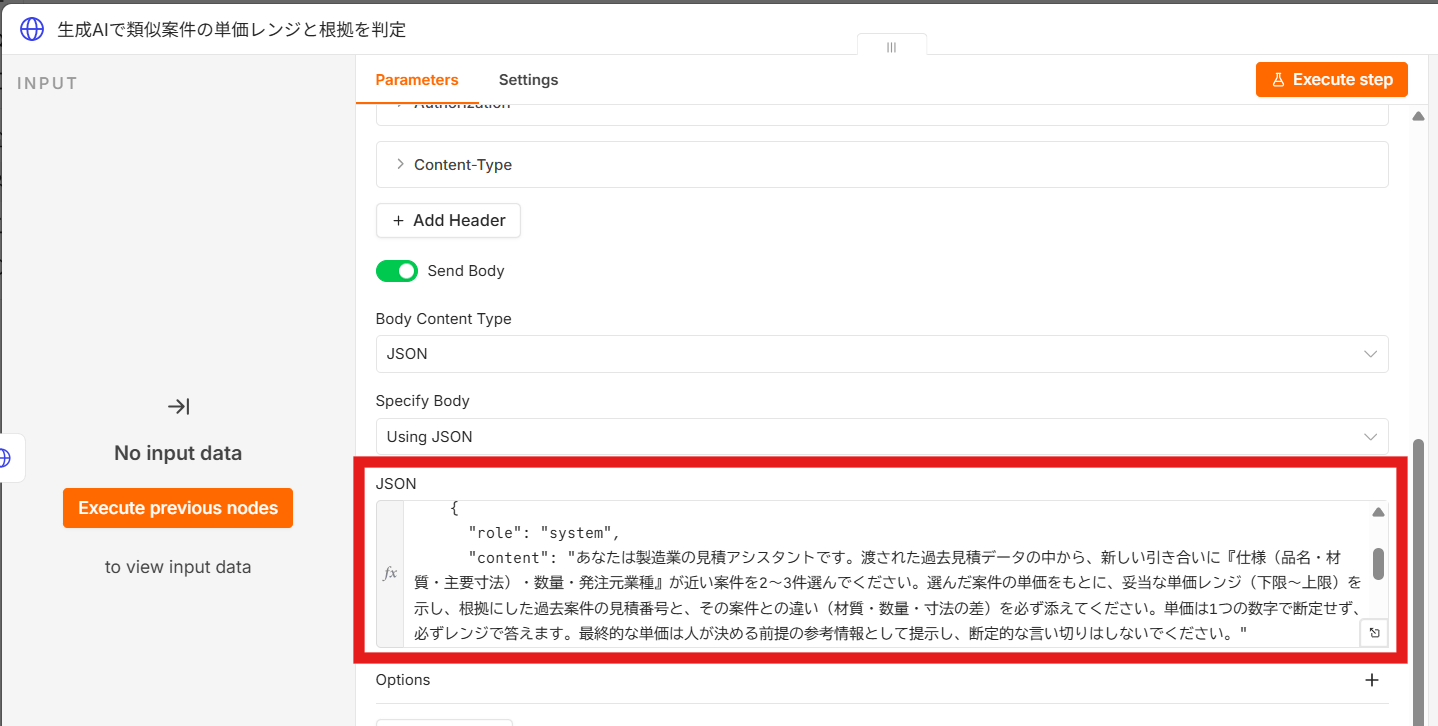Click the drag handle atop the parameters panel

[x=891, y=47]
